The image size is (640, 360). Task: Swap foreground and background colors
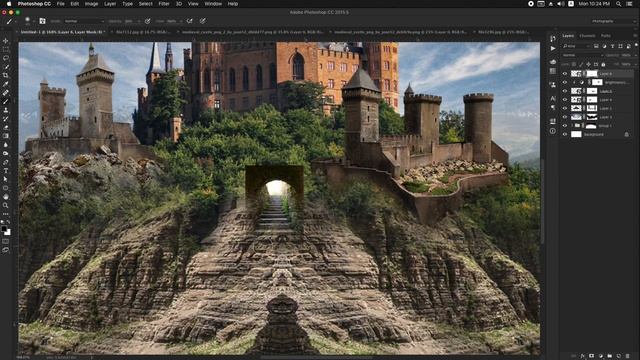[x=9, y=223]
